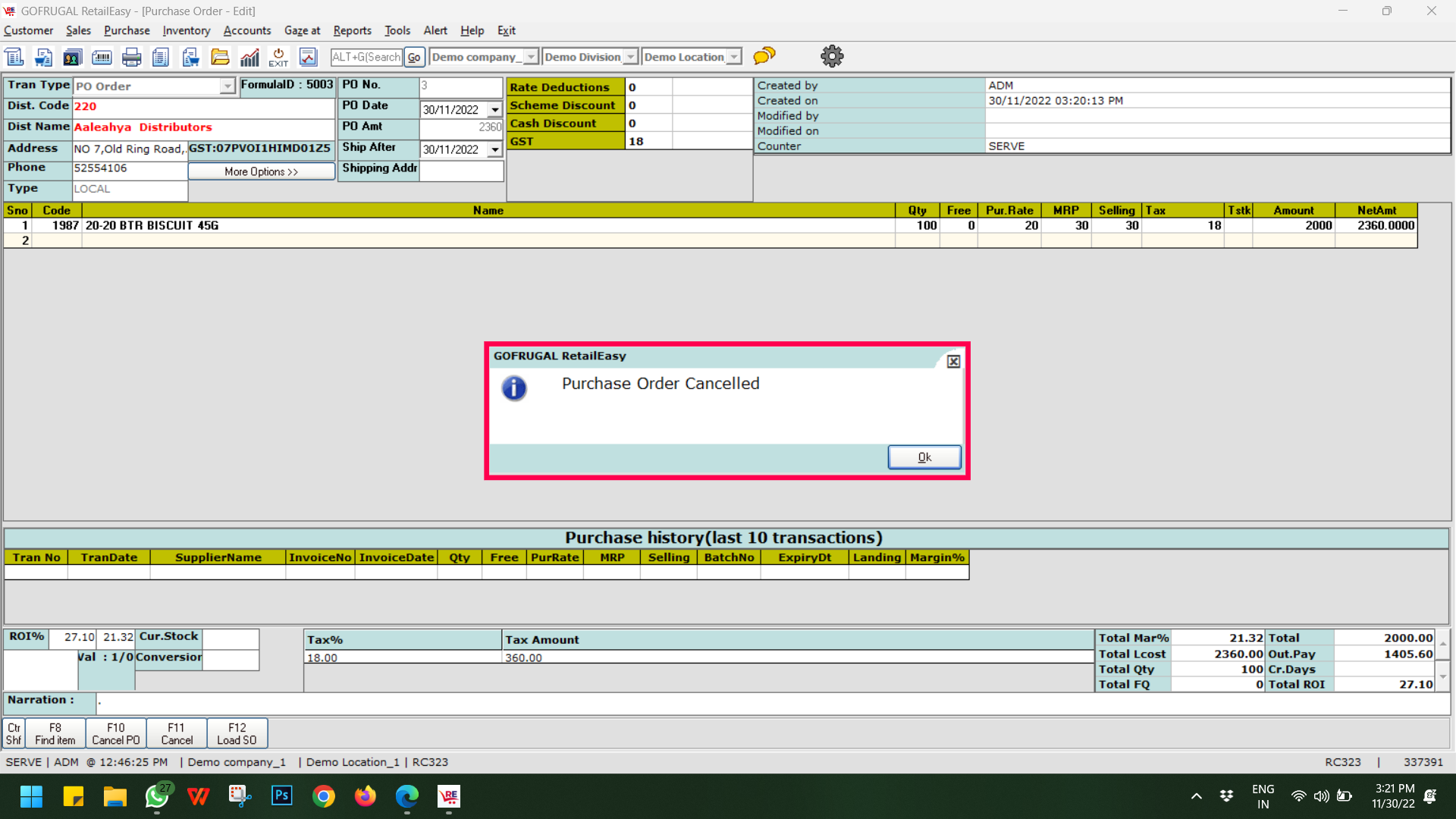Click the More Options button
This screenshot has height=819, width=1456.
(261, 172)
